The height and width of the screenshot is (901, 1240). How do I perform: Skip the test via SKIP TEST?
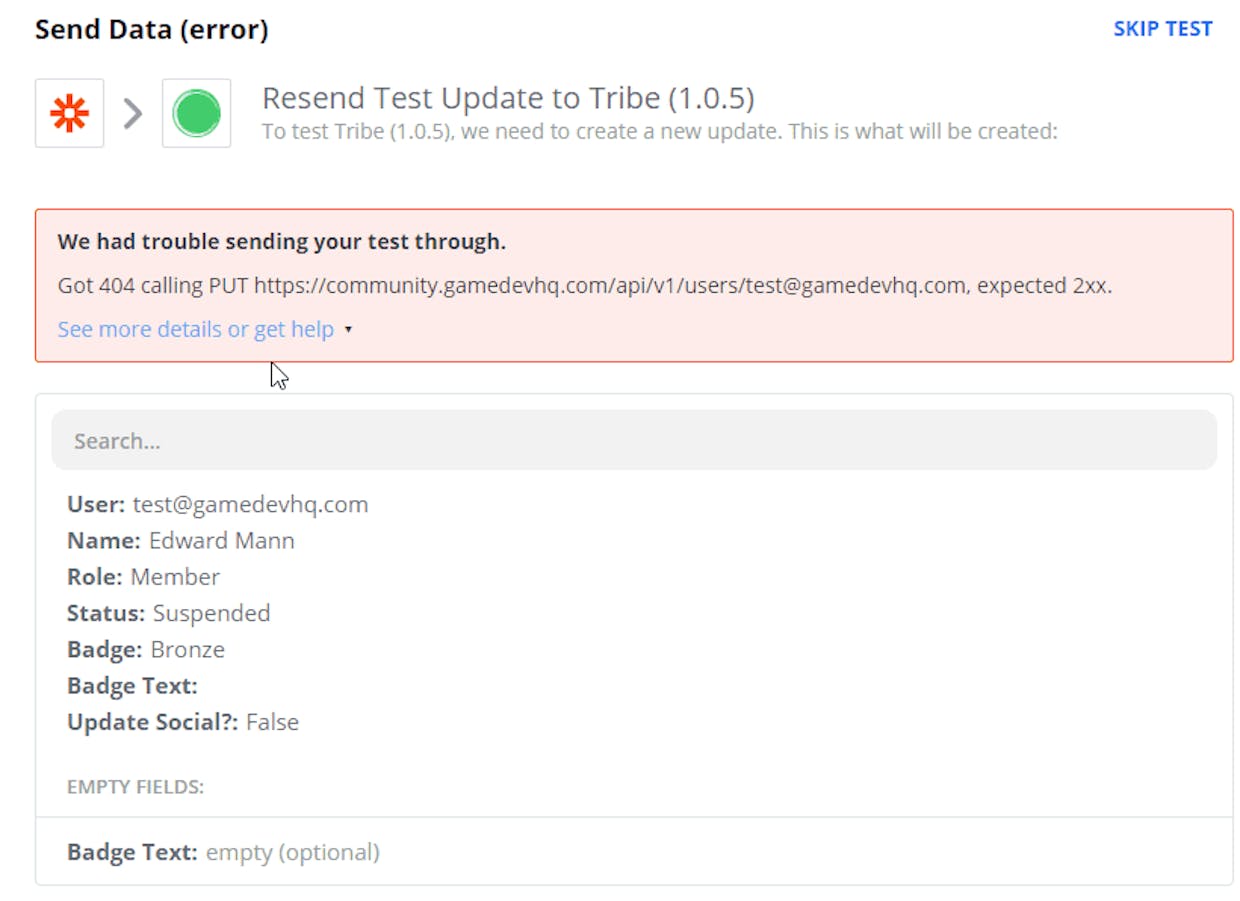click(1163, 29)
